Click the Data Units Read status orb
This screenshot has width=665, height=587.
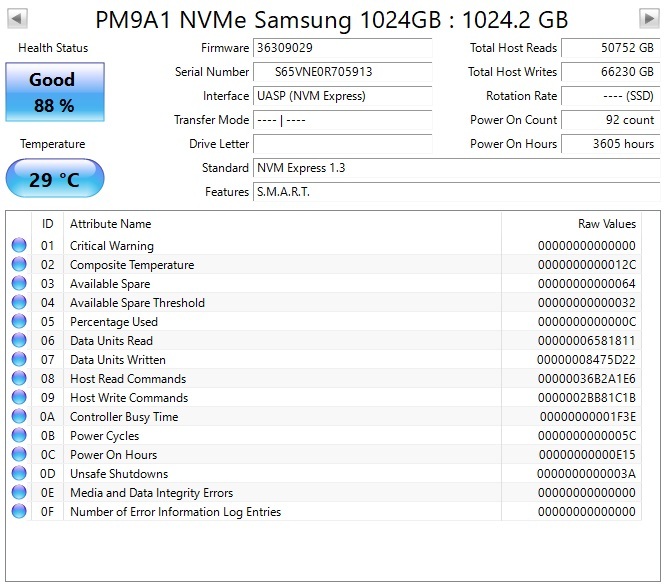click(19, 340)
